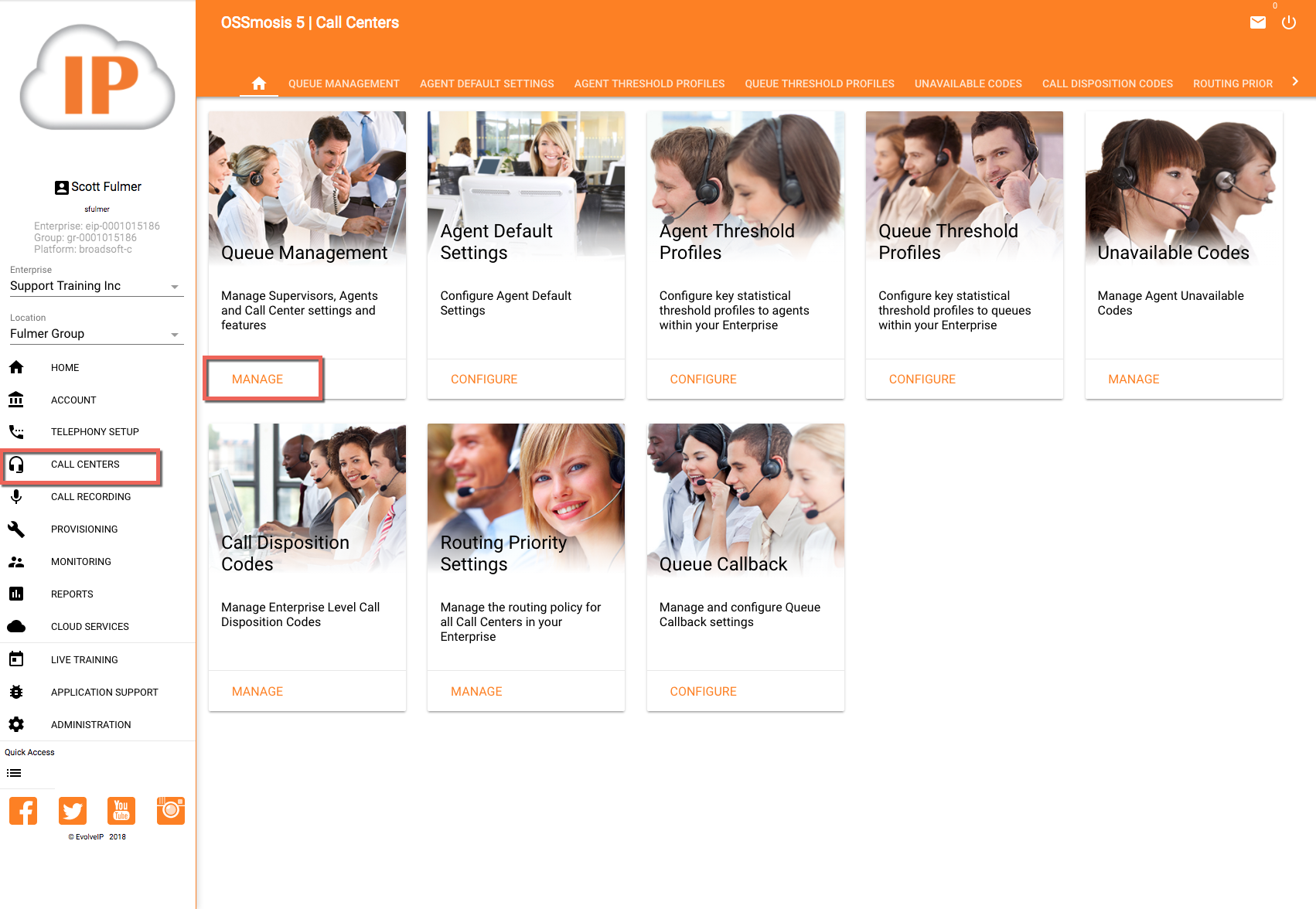Open the YouTube social icon
Image resolution: width=1316 pixels, height=909 pixels.
[121, 811]
